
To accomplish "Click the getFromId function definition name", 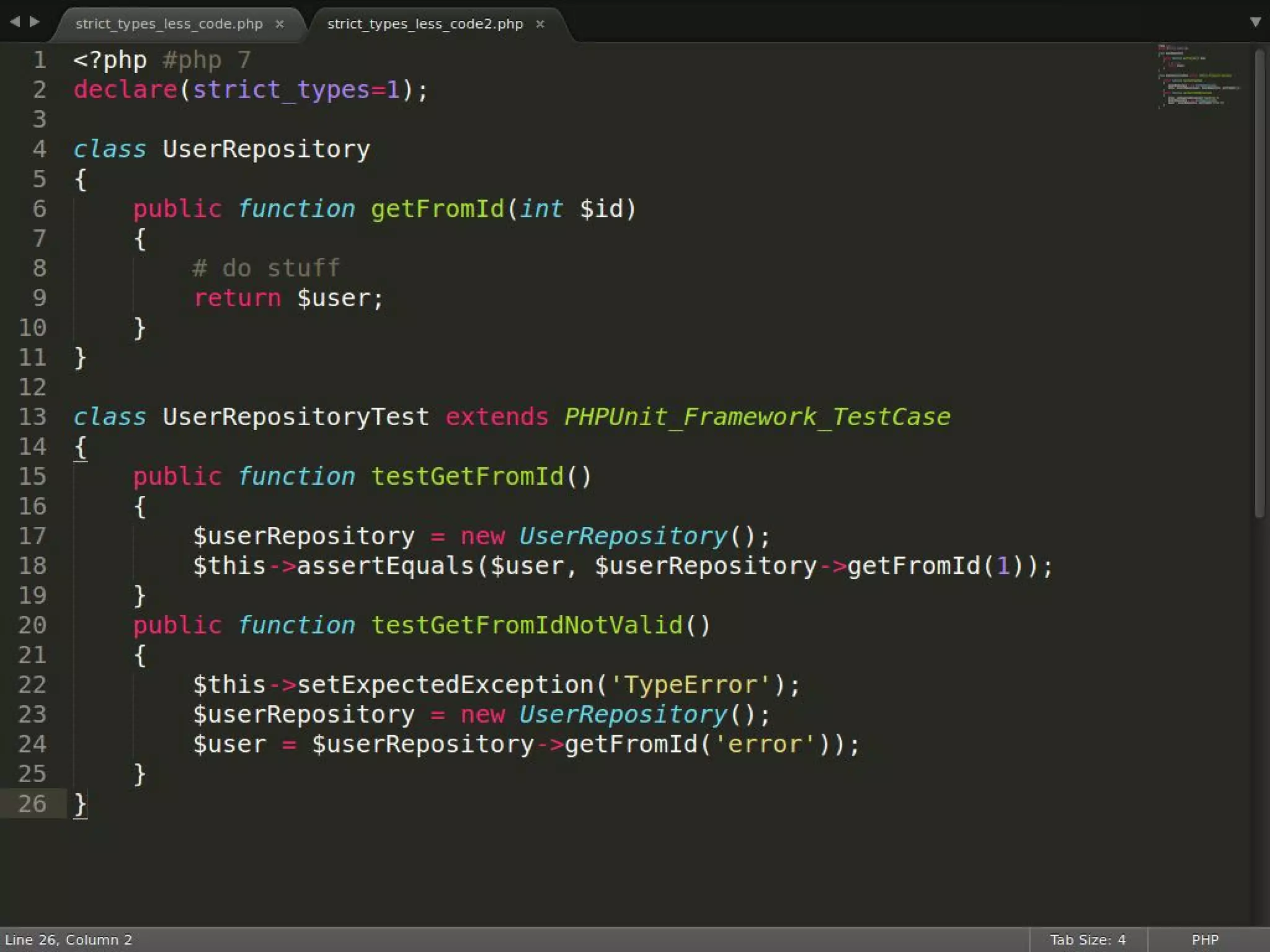I will click(x=437, y=209).
